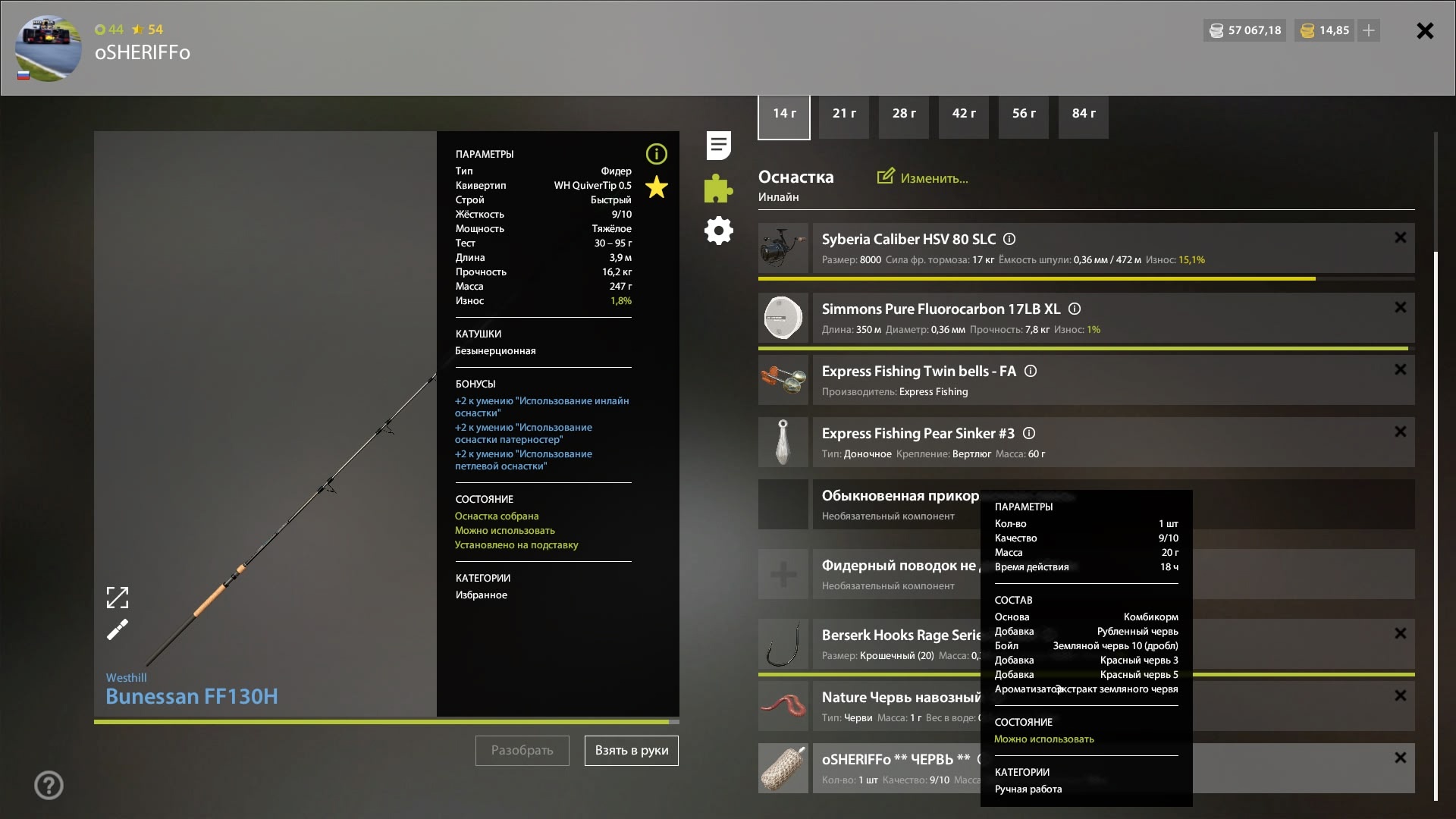
Task: Click the groundbait feeder thumbnail
Action: point(783,768)
